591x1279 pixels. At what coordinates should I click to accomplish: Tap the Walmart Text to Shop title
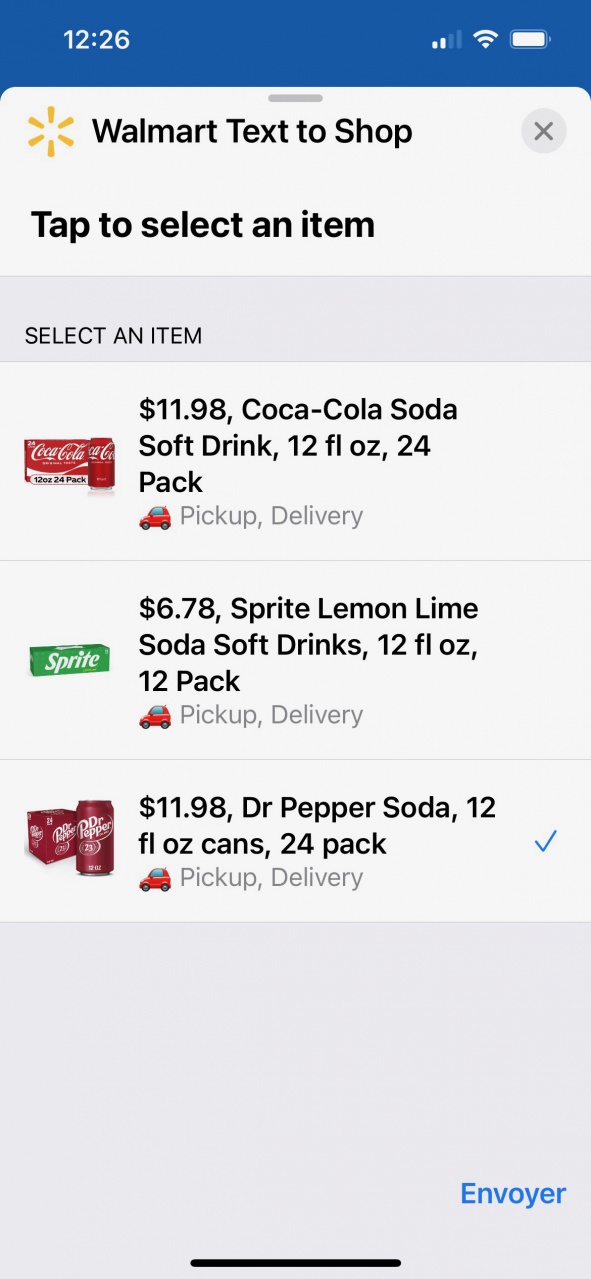252,131
